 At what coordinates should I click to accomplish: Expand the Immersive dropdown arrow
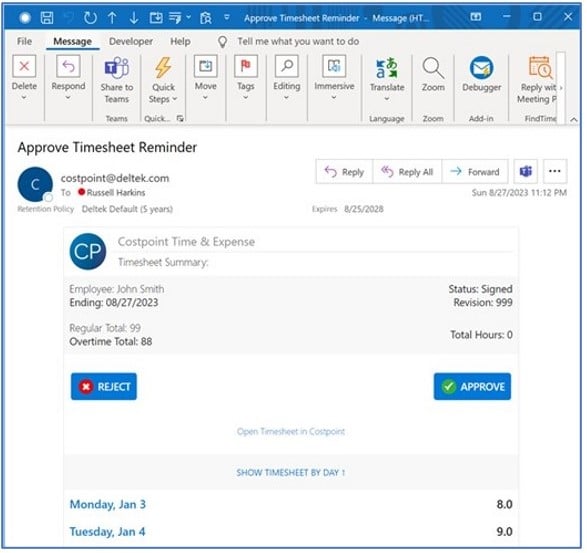pyautogui.click(x=334, y=98)
